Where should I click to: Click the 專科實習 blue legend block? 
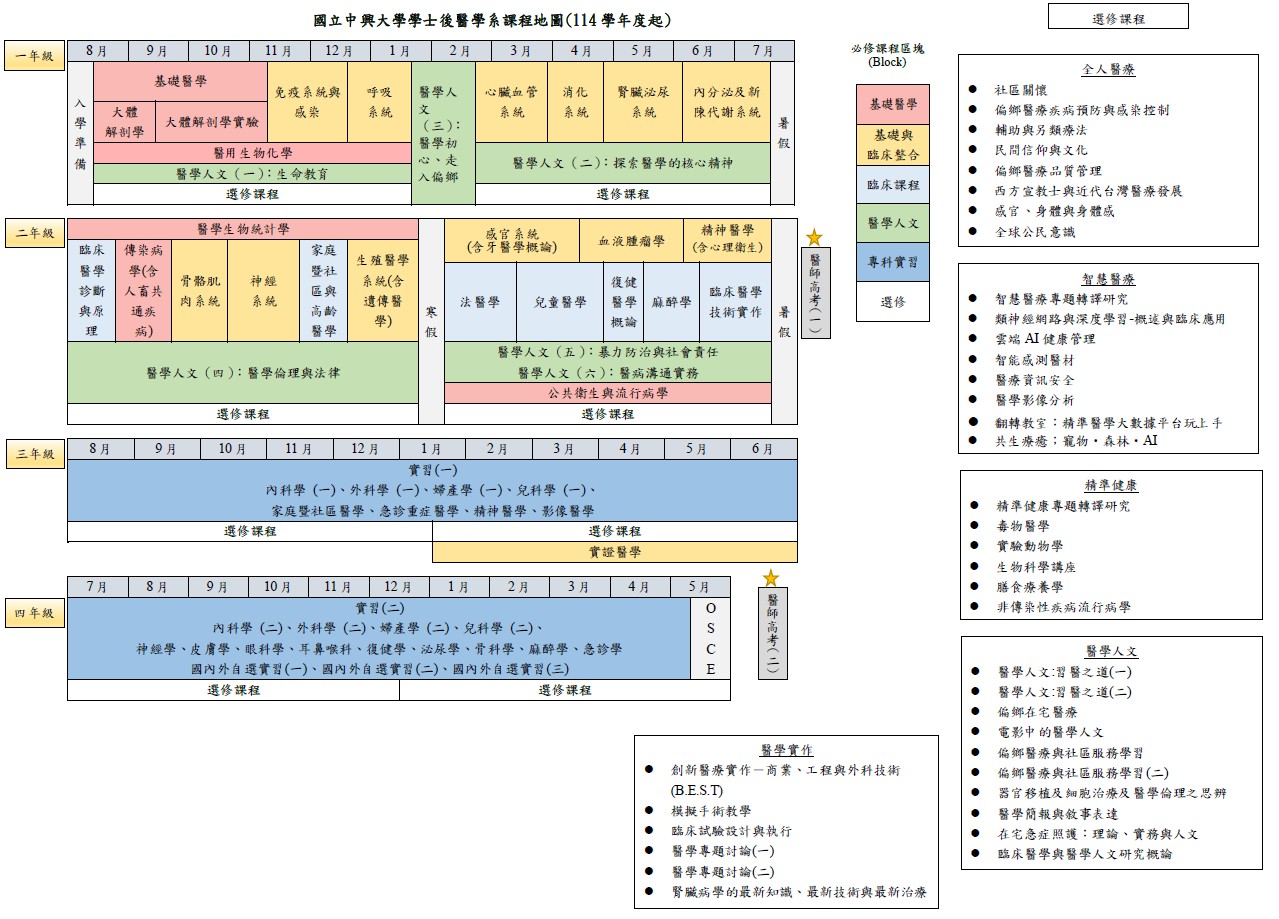point(892,262)
